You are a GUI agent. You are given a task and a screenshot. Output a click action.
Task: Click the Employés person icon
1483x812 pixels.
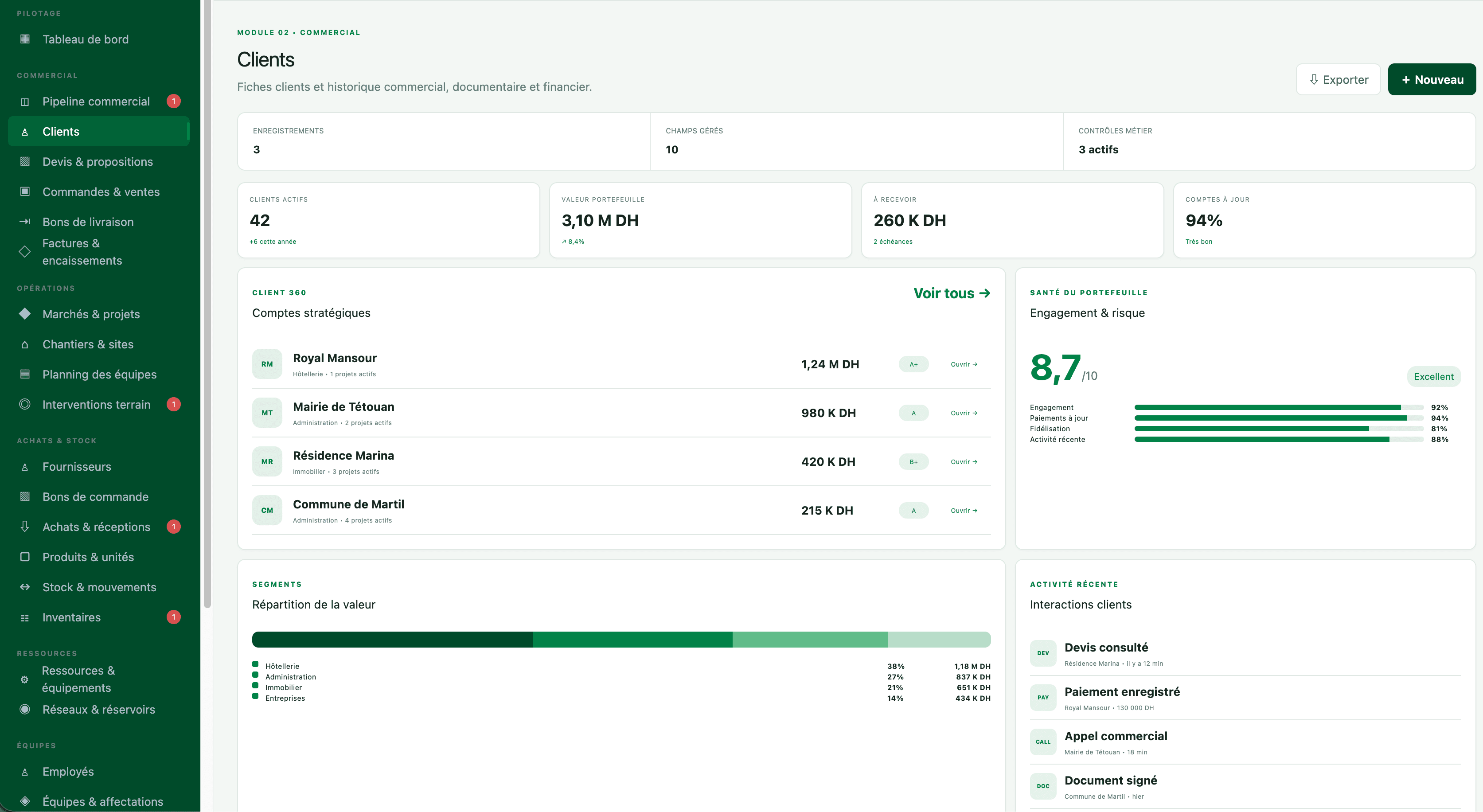point(25,772)
